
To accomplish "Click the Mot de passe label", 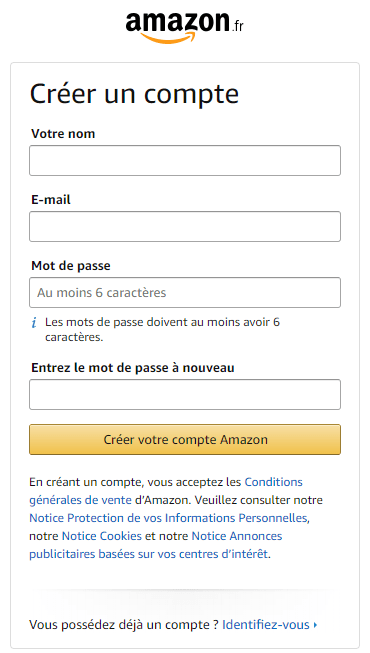I will click(71, 266).
